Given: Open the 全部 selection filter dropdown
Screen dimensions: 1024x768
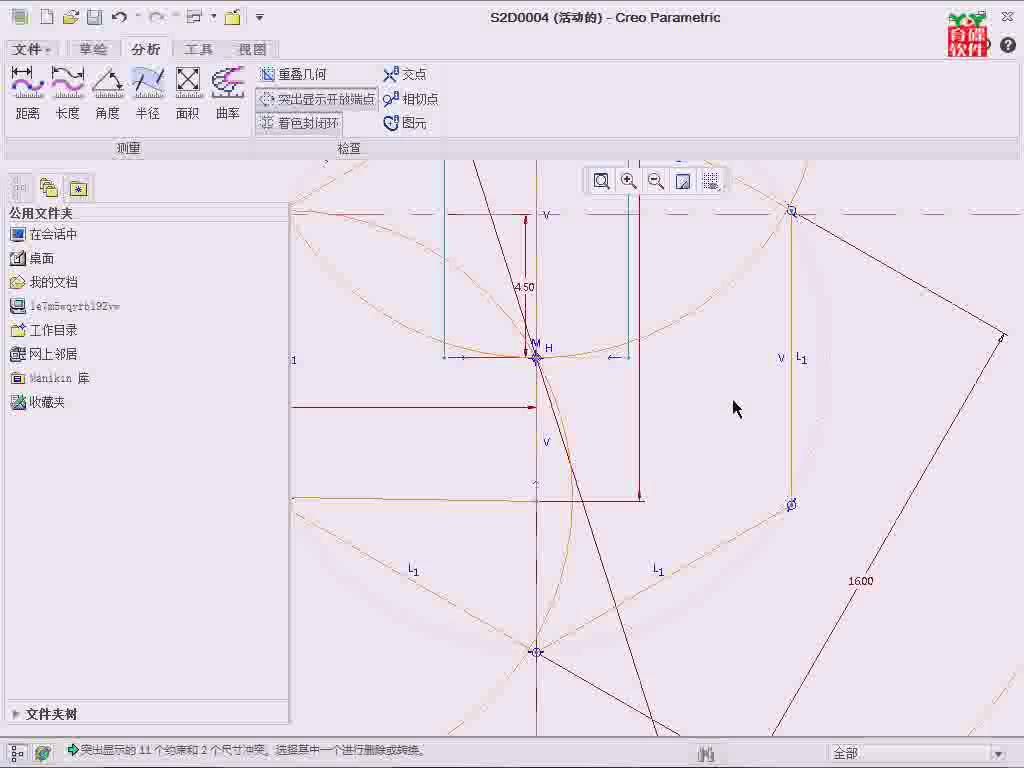Looking at the screenshot, I should (x=918, y=754).
